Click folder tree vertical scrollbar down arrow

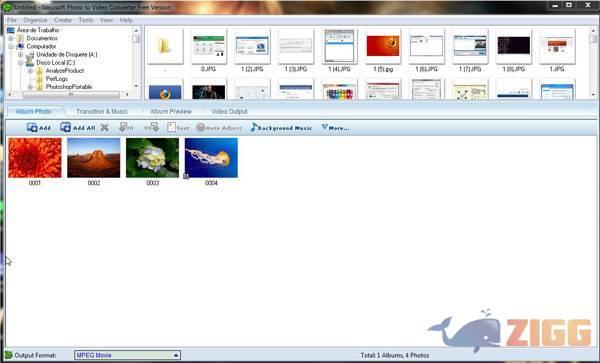(x=136, y=86)
